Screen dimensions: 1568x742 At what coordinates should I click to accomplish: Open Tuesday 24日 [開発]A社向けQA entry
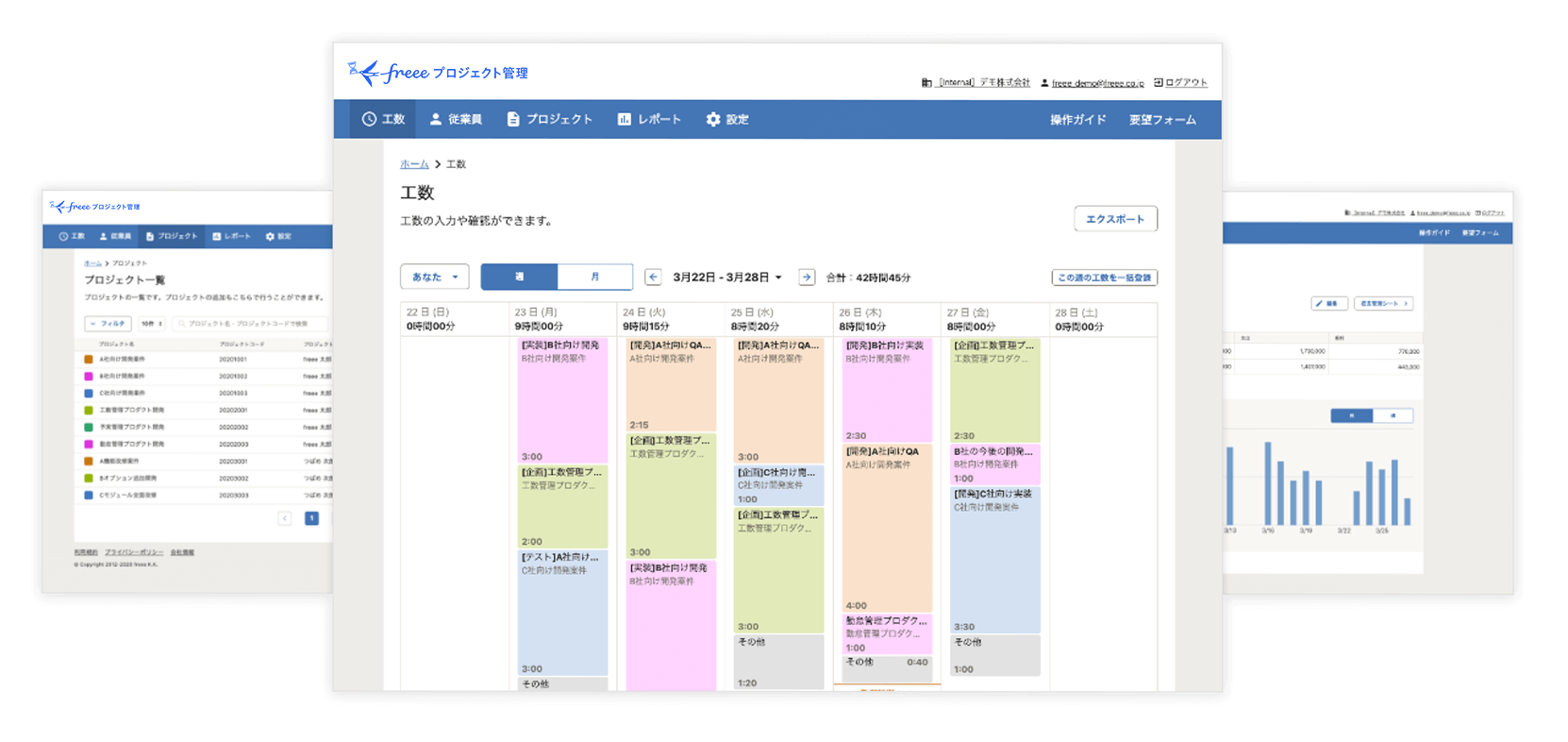click(x=671, y=384)
